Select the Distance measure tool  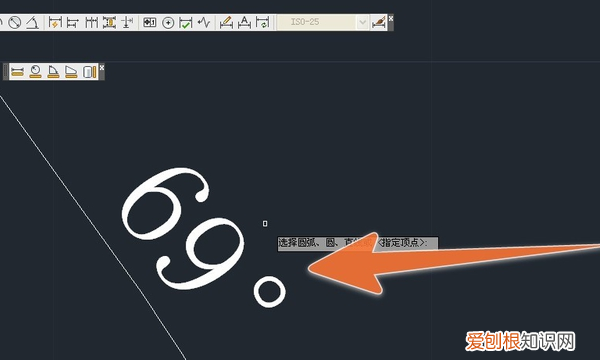18,72
